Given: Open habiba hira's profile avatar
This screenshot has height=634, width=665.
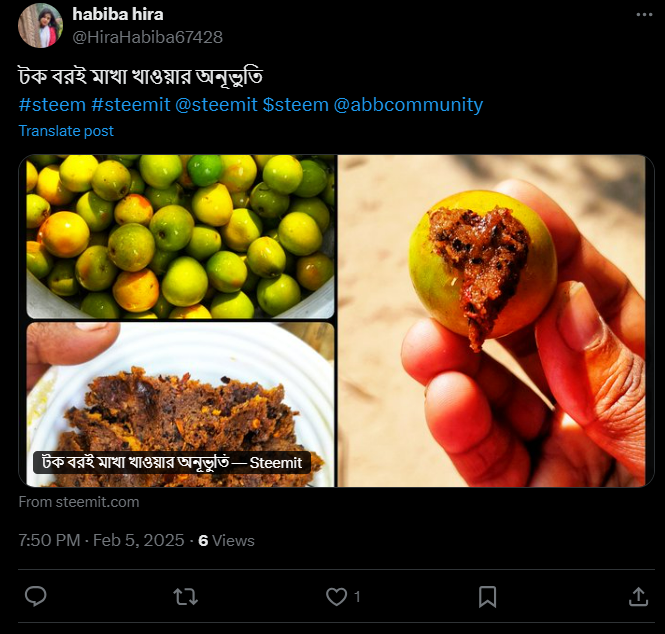Looking at the screenshot, I should [41, 25].
